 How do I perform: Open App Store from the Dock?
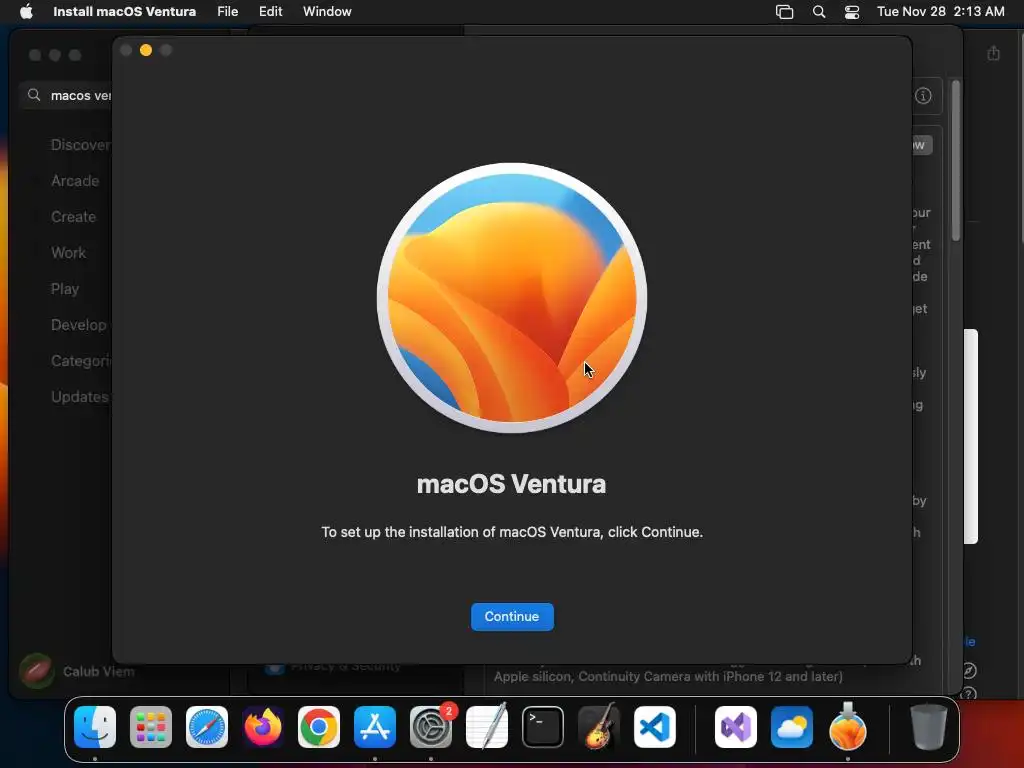(375, 727)
